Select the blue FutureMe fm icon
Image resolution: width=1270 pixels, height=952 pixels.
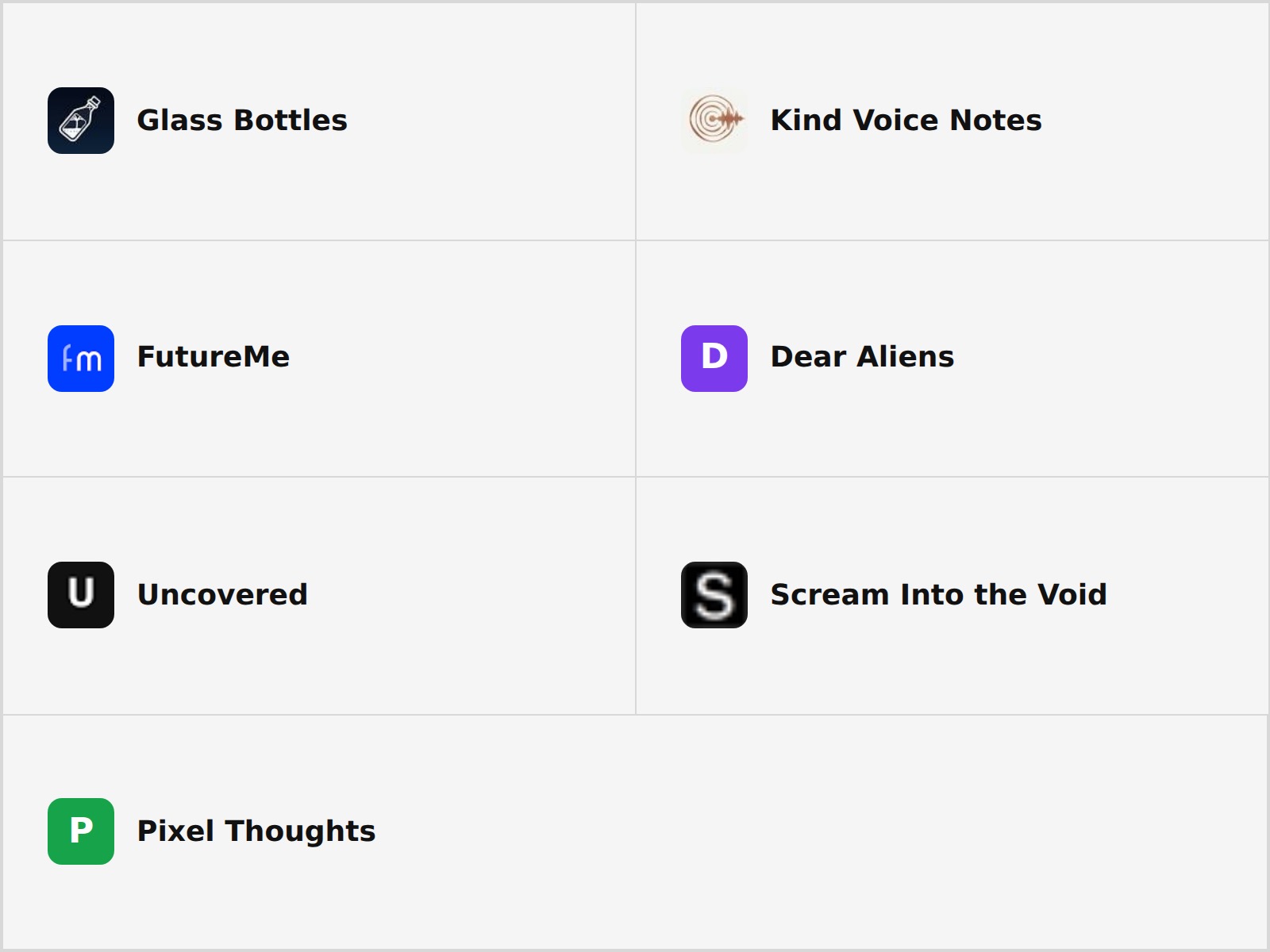pyautogui.click(x=81, y=359)
